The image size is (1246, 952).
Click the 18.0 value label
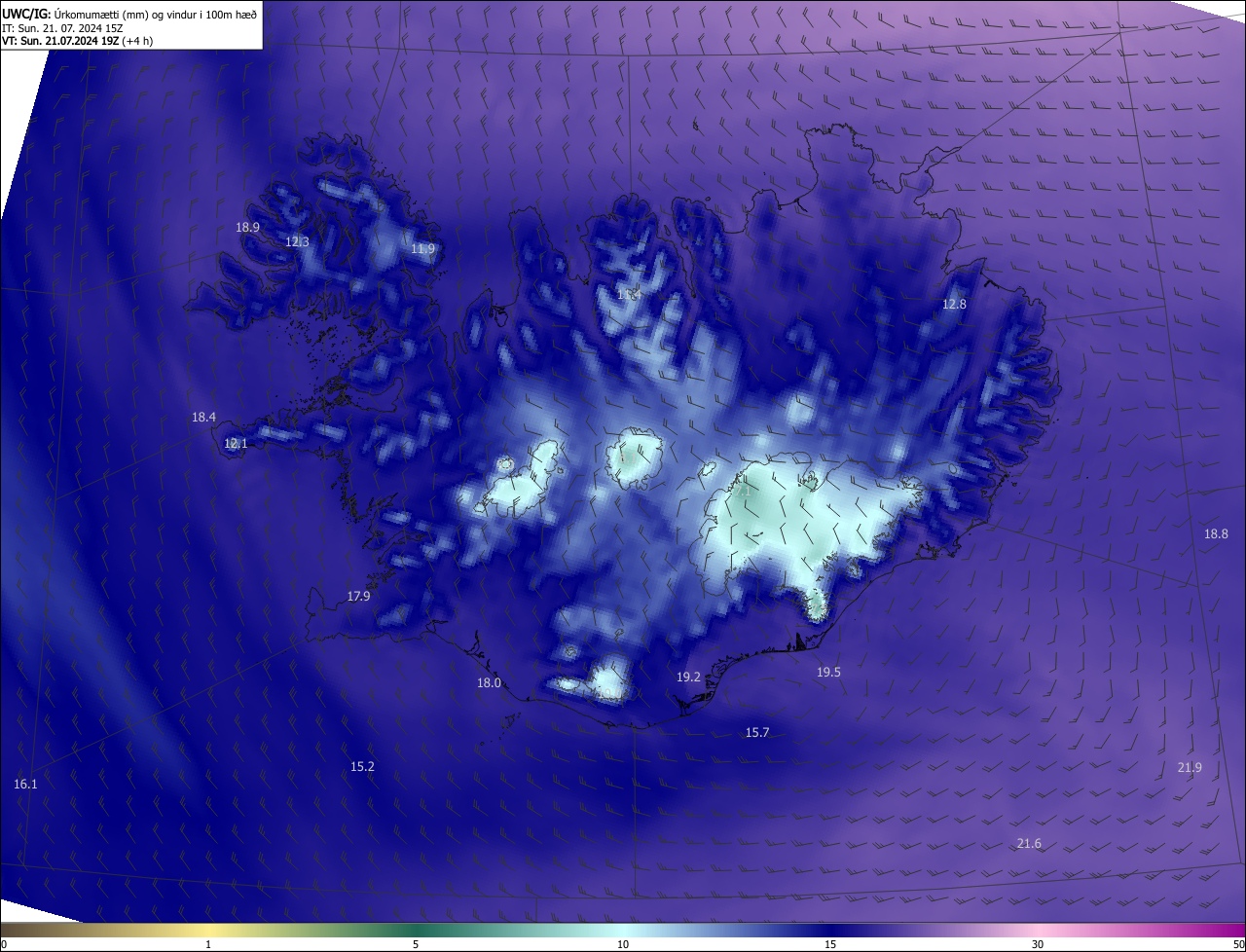click(x=489, y=683)
